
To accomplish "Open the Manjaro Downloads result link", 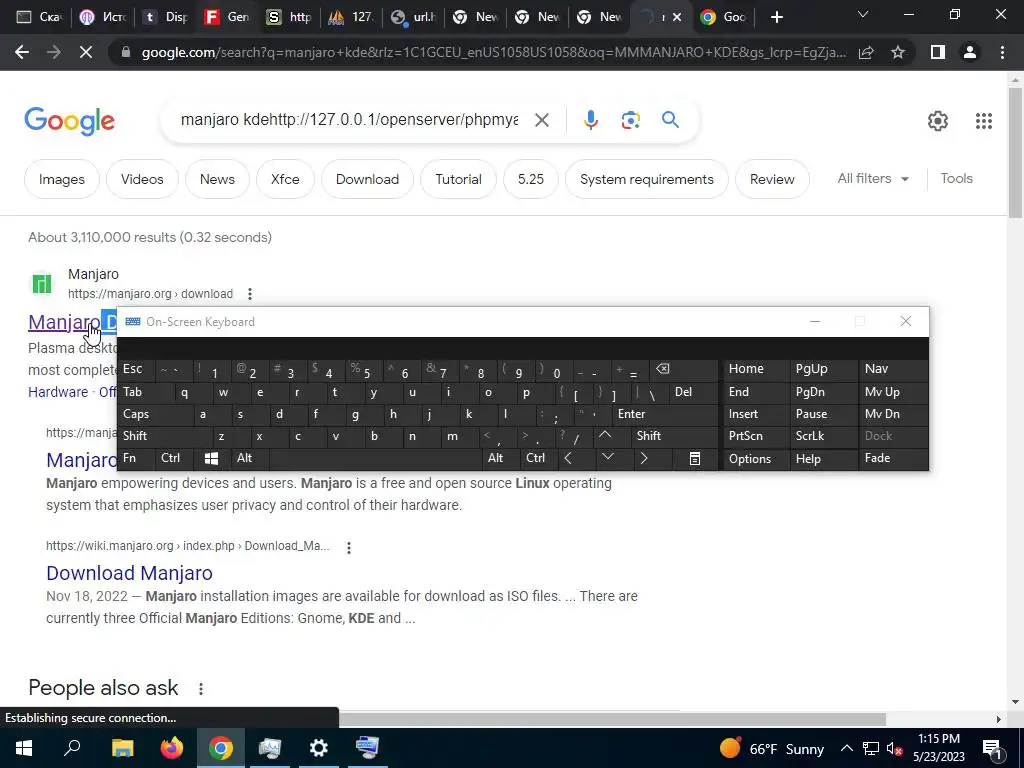I will pyautogui.click(x=71, y=322).
